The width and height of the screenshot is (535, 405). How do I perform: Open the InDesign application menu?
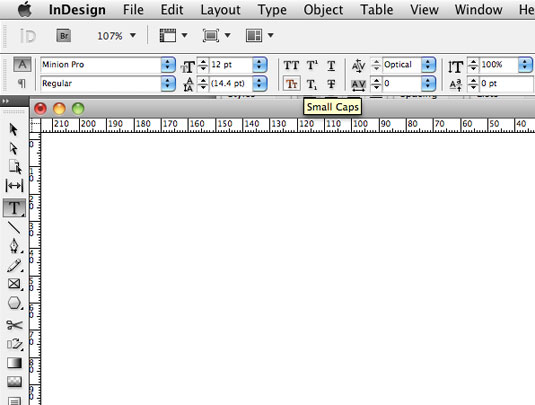coord(77,10)
